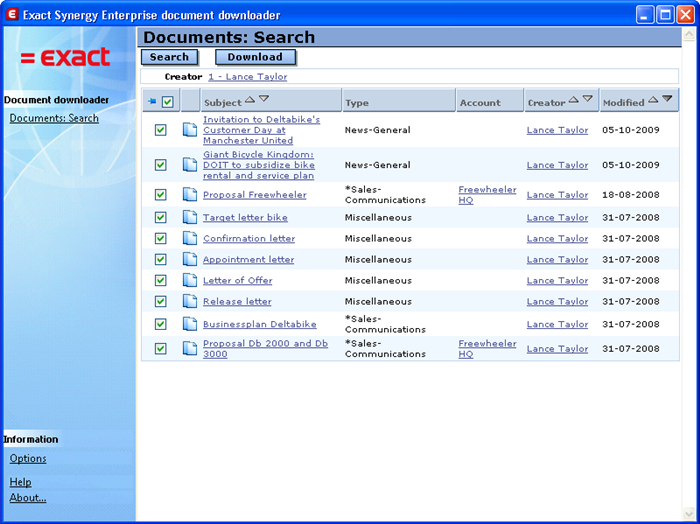Sort Creator column ascending

(574, 99)
